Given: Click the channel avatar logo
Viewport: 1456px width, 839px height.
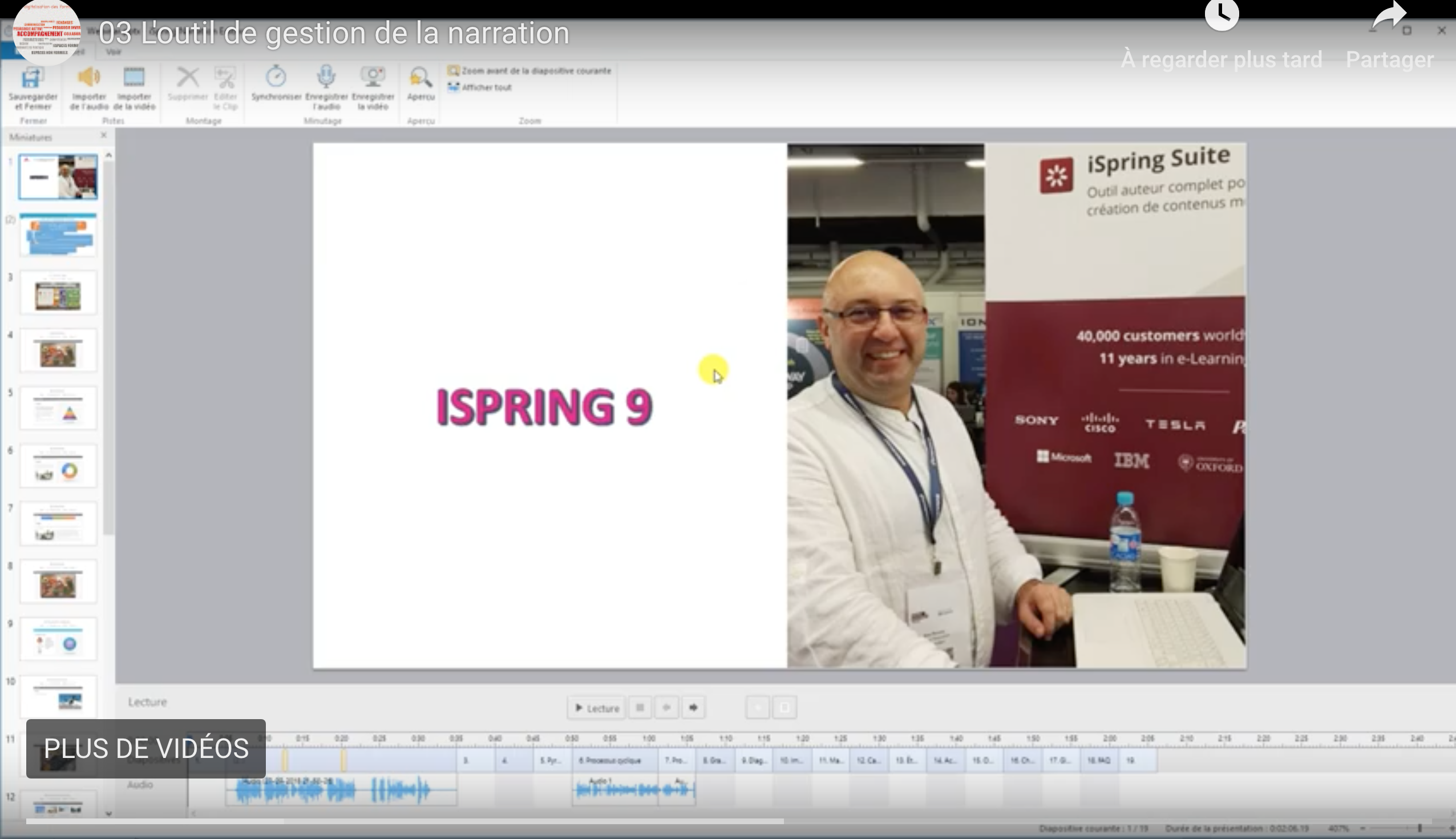Looking at the screenshot, I should click(47, 33).
